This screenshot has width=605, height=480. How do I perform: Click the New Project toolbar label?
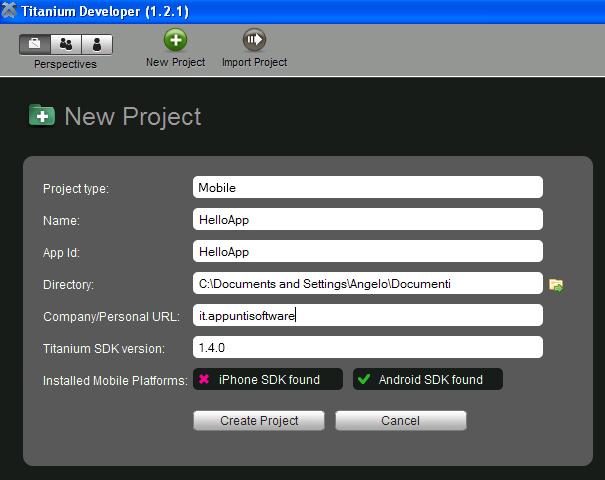(176, 62)
